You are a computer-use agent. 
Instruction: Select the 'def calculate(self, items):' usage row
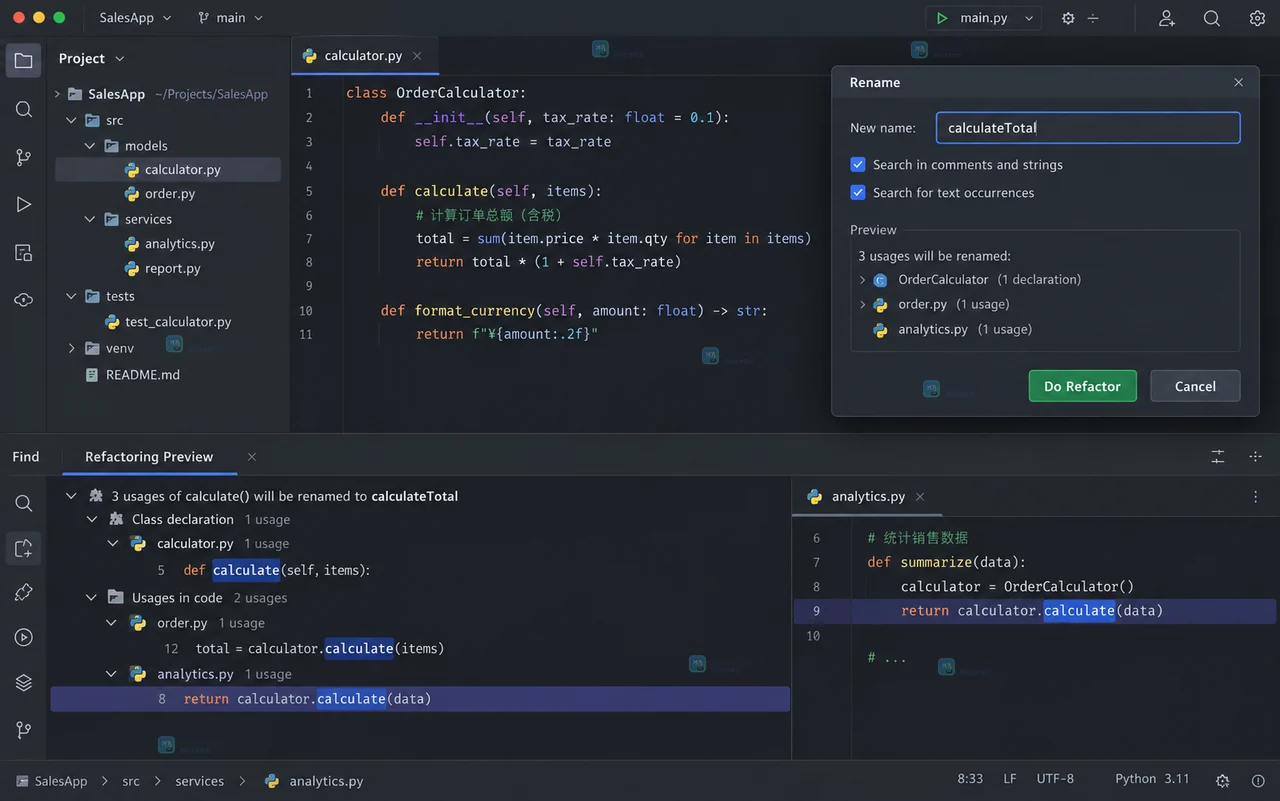point(420,570)
